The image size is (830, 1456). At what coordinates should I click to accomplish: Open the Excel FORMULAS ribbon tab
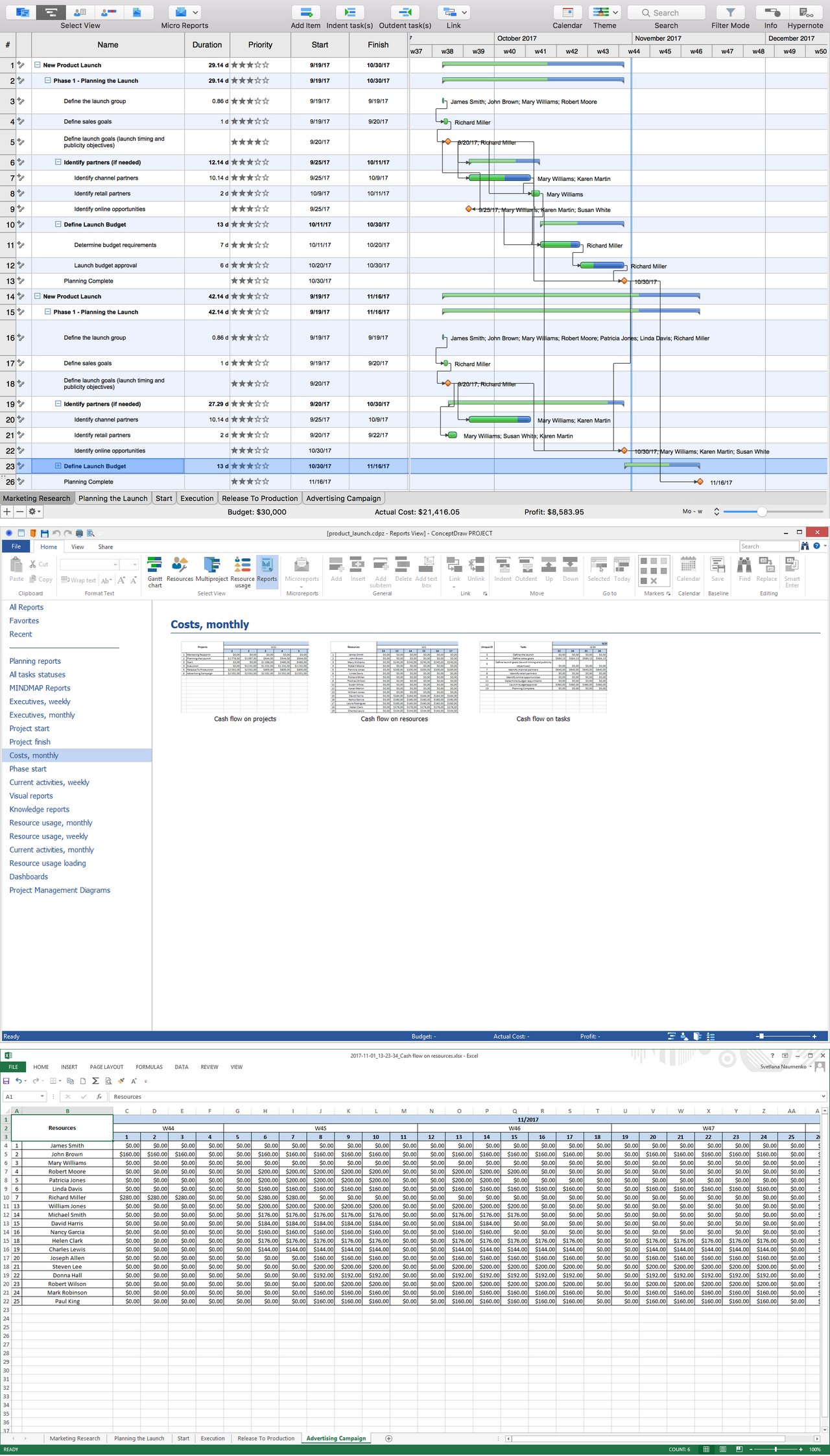(x=149, y=1067)
